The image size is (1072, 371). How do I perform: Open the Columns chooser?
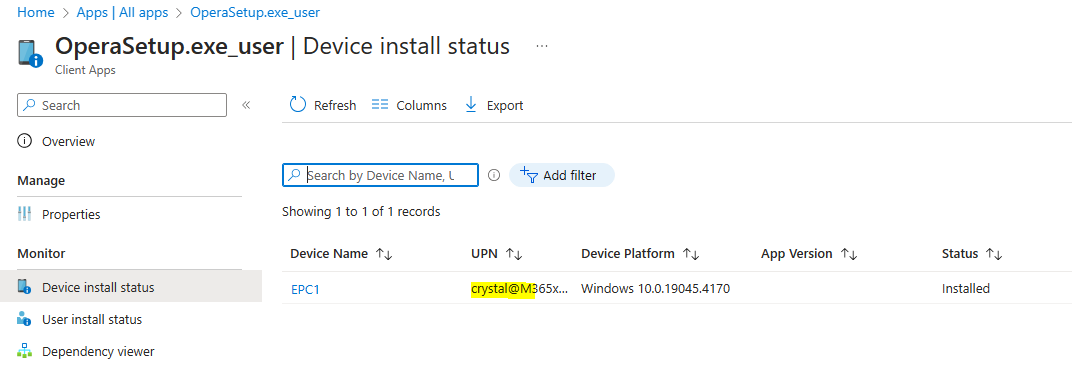(x=409, y=105)
